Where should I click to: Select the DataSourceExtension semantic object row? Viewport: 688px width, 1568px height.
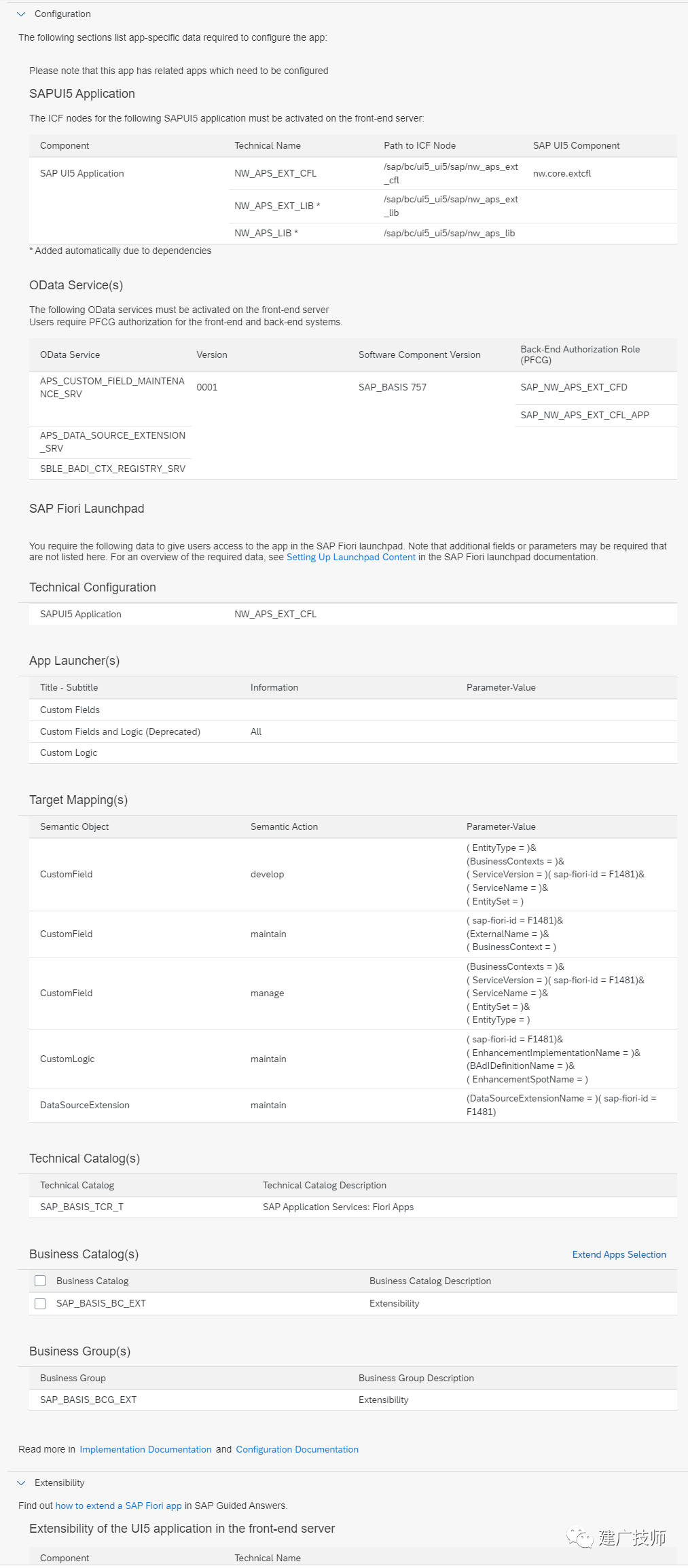point(352,1105)
